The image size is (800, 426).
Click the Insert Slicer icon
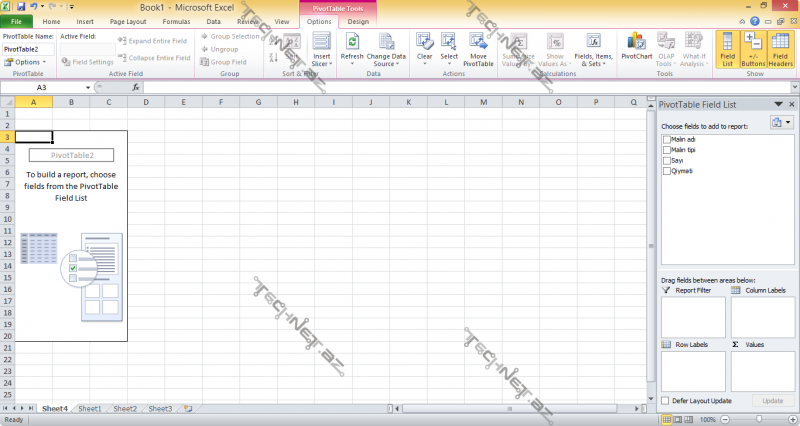[x=321, y=42]
